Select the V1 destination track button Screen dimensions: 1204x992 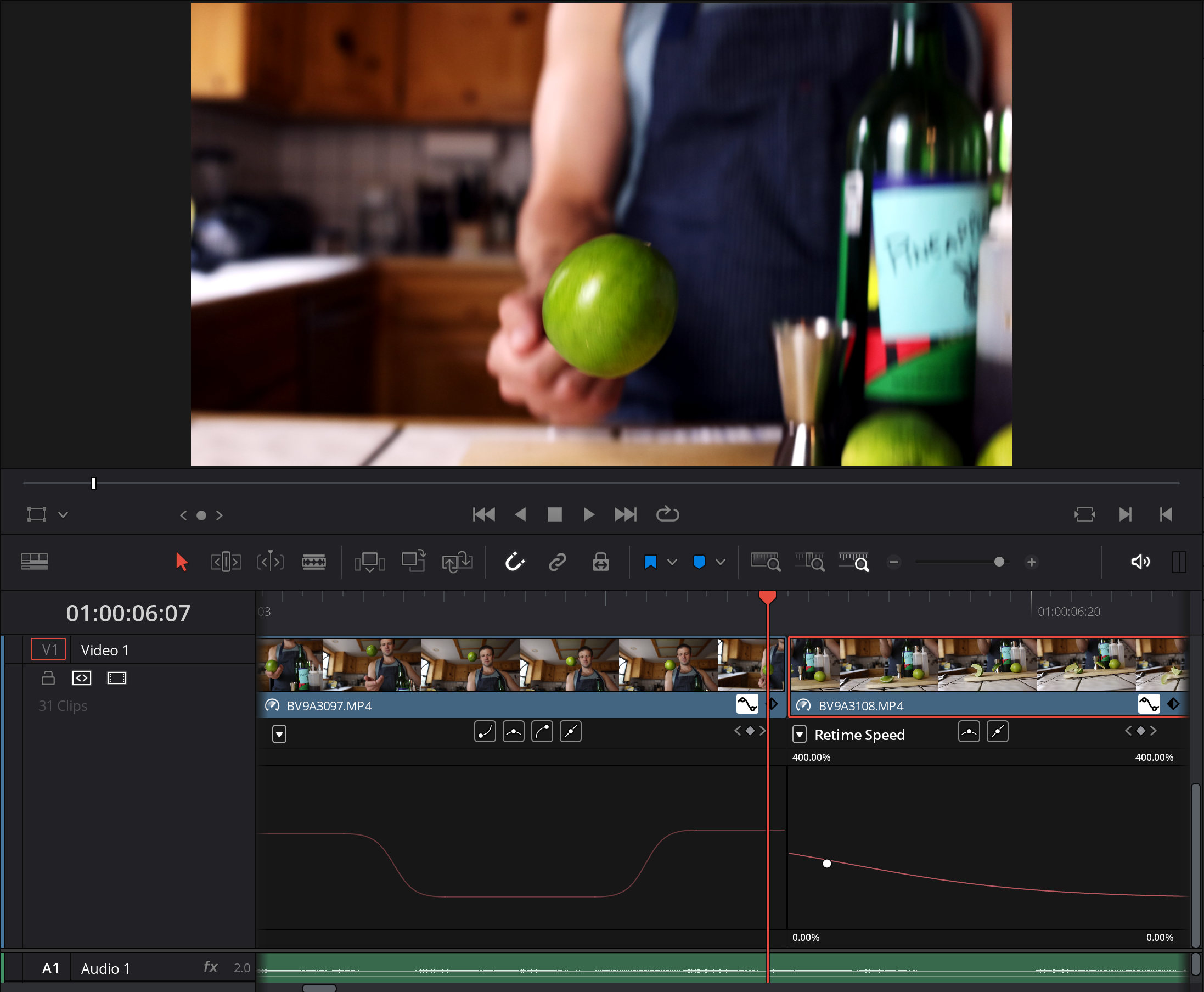pos(48,650)
